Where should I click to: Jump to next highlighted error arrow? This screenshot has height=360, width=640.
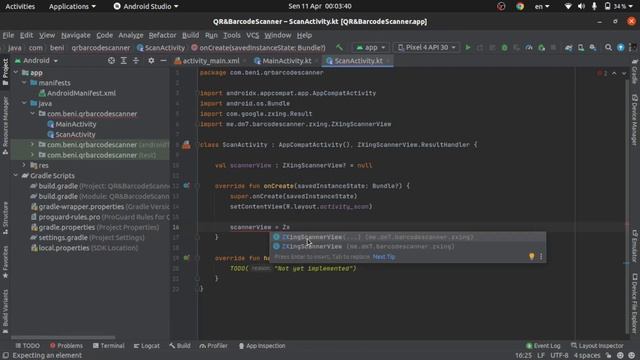tap(624, 73)
